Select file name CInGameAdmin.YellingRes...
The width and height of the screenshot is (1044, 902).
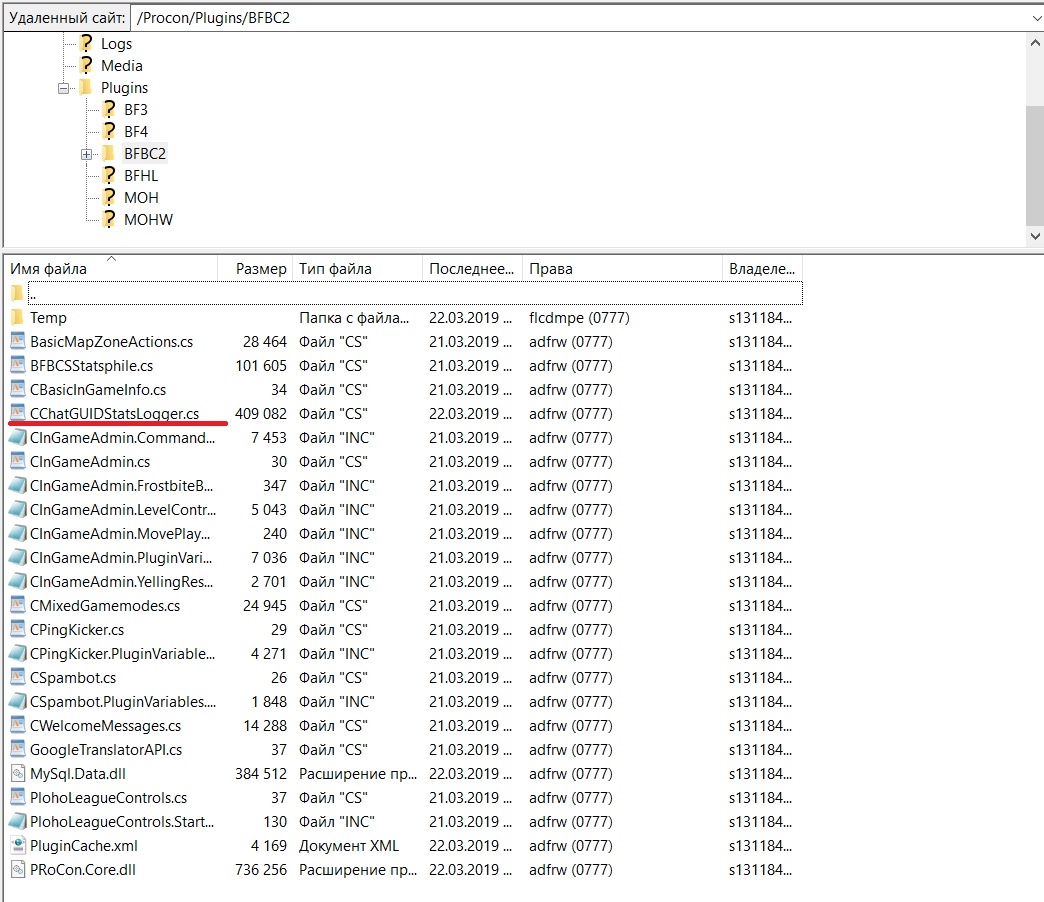pos(122,582)
